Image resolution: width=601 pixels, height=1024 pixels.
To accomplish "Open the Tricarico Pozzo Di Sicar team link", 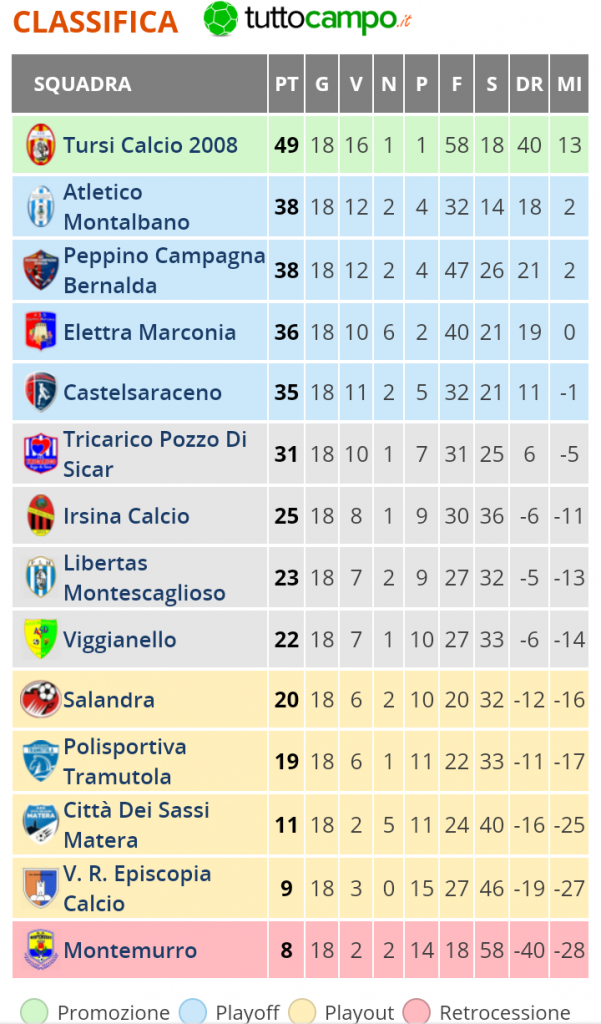I will click(x=155, y=454).
